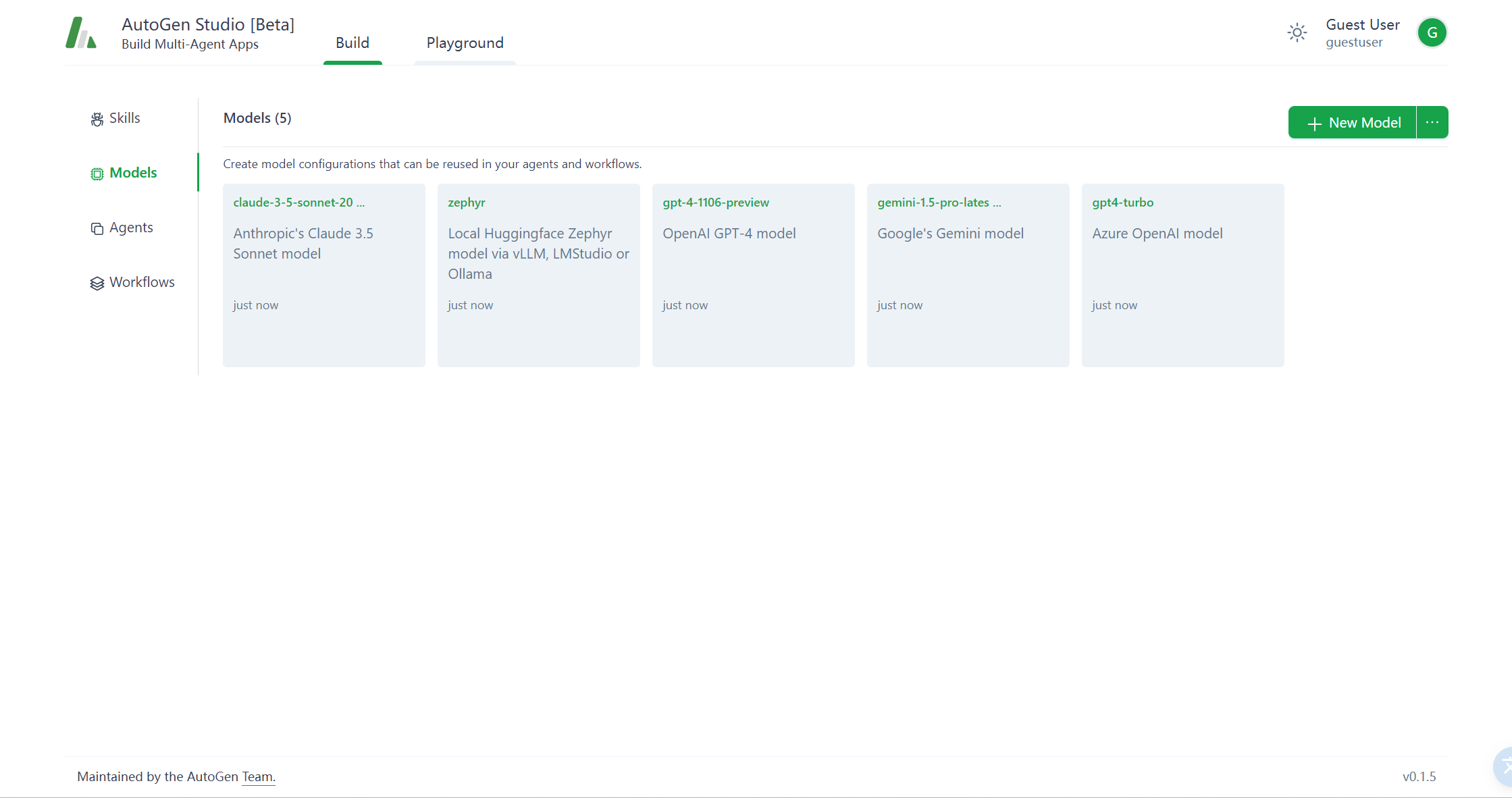Switch to the Build tab
Screen dimensions: 1512x798
click(353, 43)
